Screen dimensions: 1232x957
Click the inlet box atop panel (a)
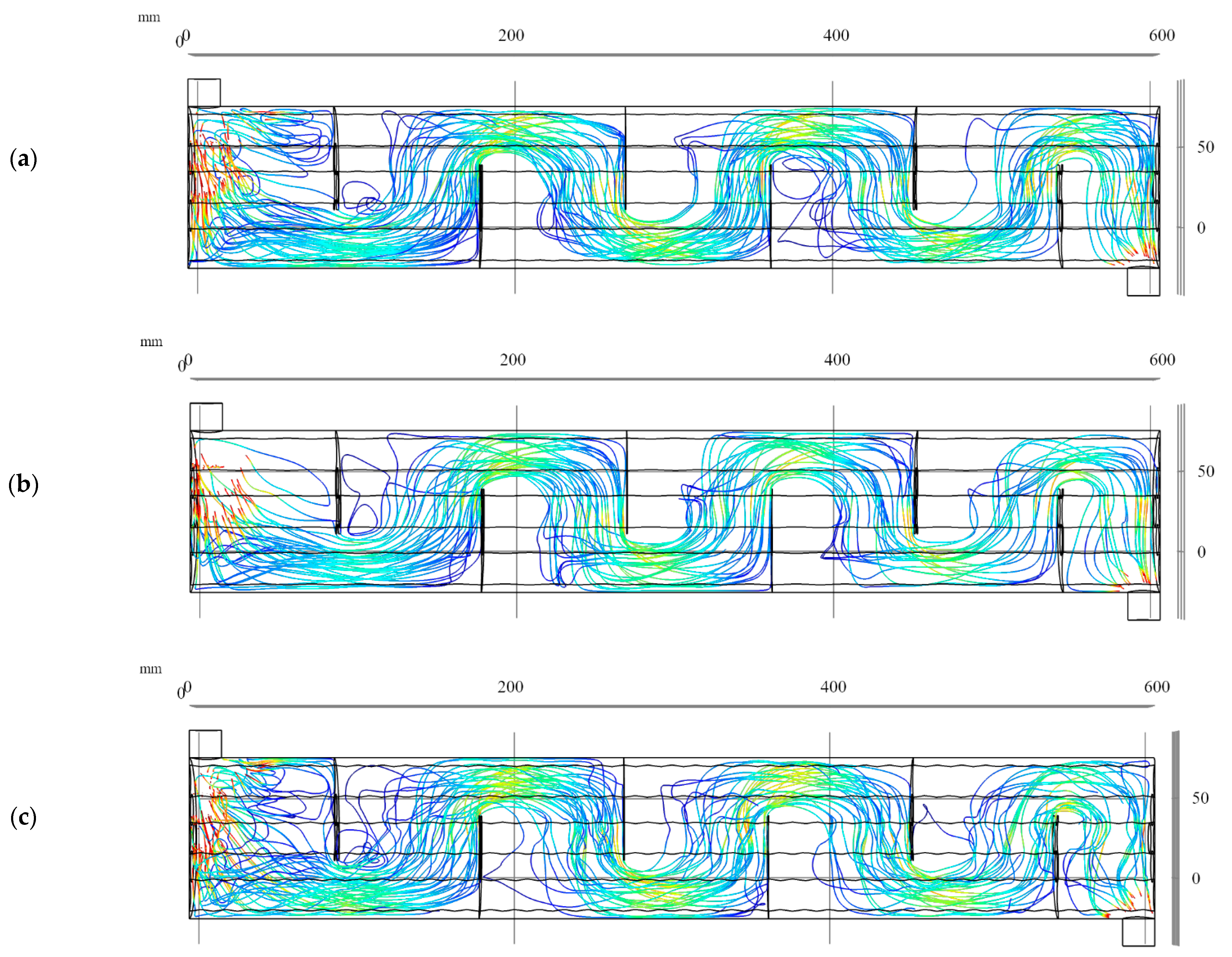204,93
